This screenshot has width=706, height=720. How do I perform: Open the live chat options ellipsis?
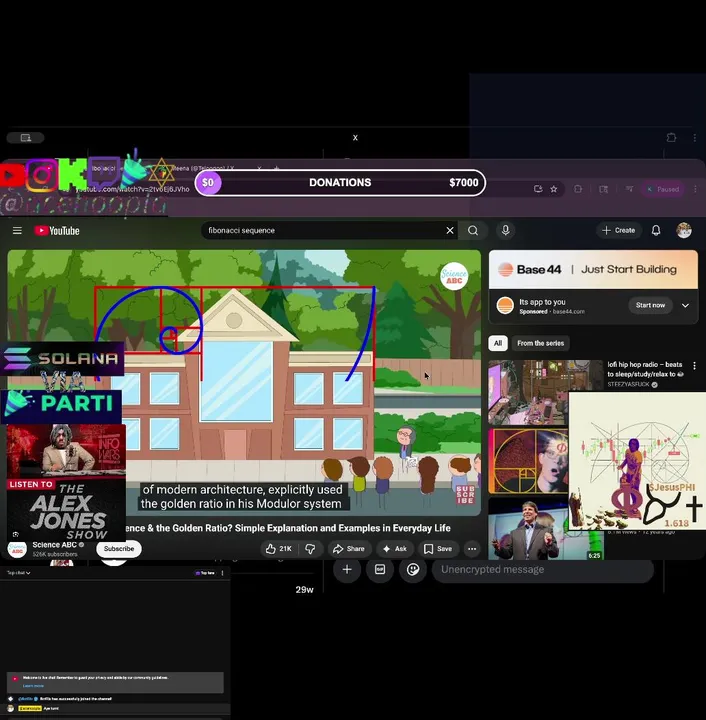coord(222,573)
